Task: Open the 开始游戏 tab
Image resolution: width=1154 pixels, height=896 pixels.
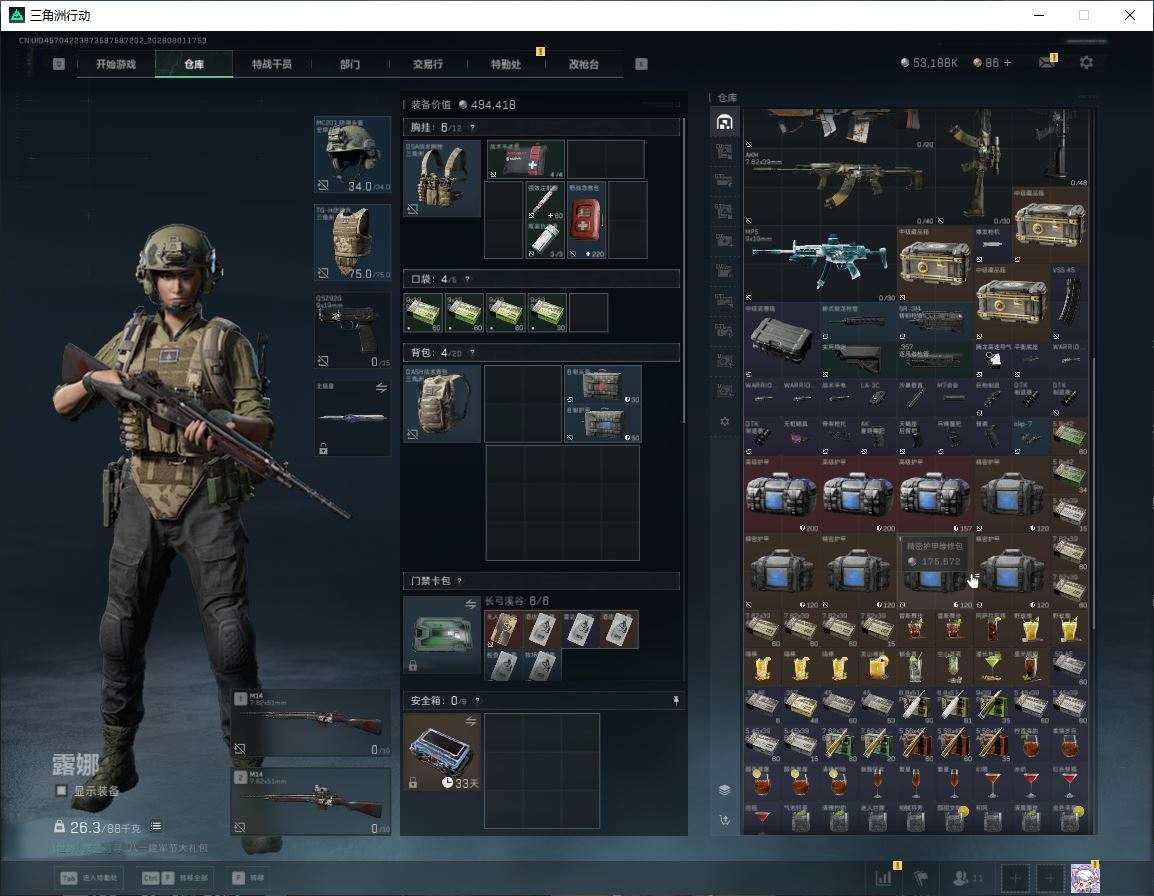Action: point(116,64)
